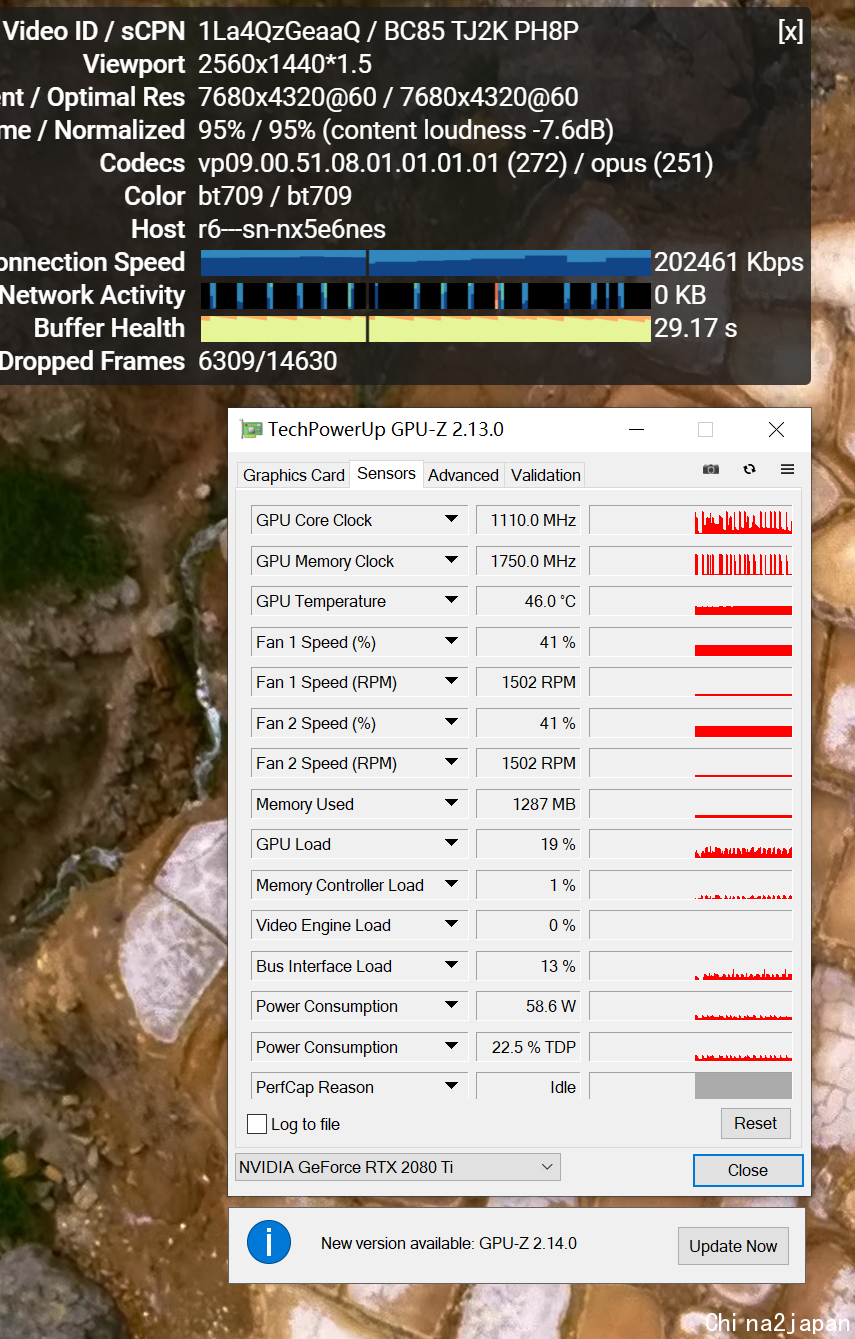Switch to the Advanced tab

click(x=463, y=475)
